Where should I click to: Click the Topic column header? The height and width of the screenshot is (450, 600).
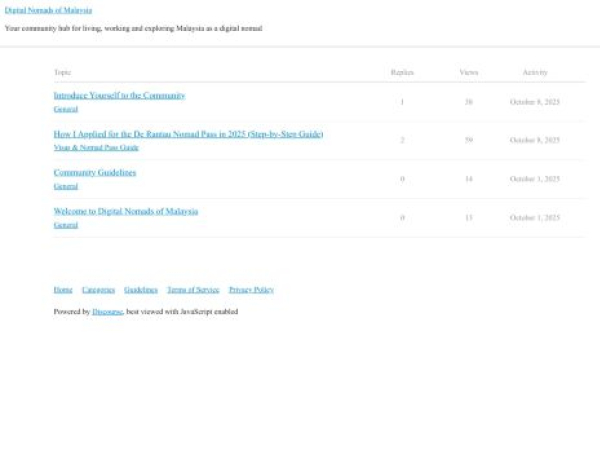[62, 72]
